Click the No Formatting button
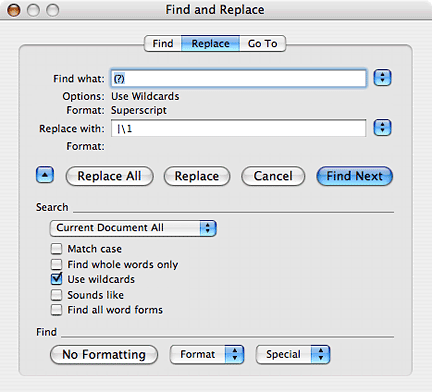The width and height of the screenshot is (432, 392). coord(104,355)
